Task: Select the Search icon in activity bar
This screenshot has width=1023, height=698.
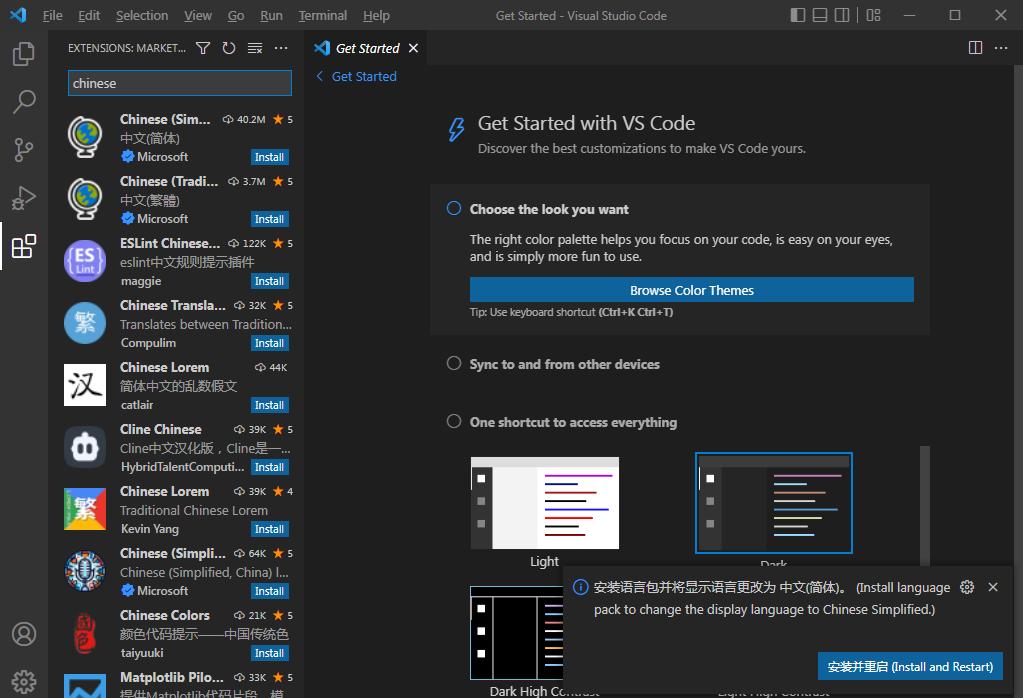Action: pos(24,101)
